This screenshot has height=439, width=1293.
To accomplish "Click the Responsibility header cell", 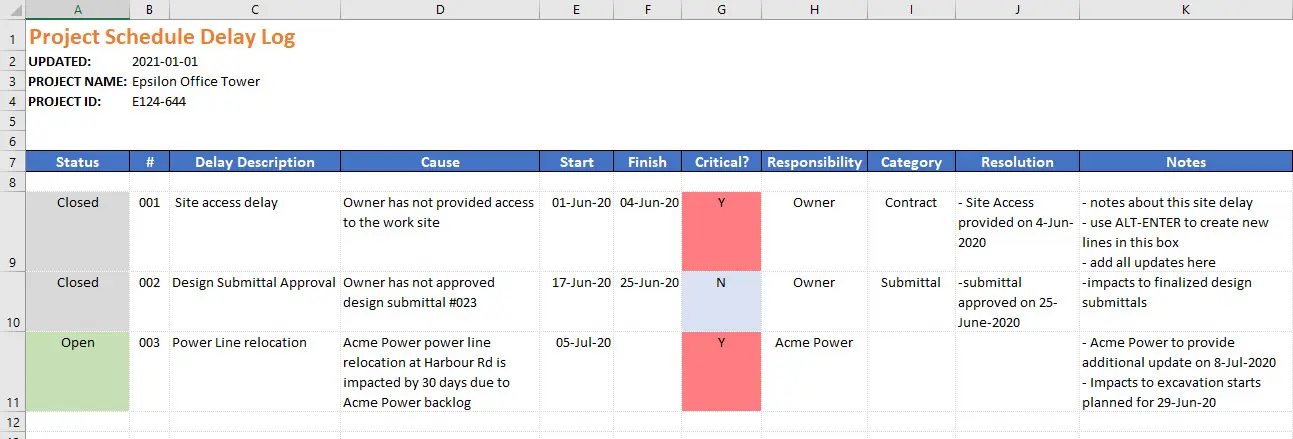I will point(814,162).
